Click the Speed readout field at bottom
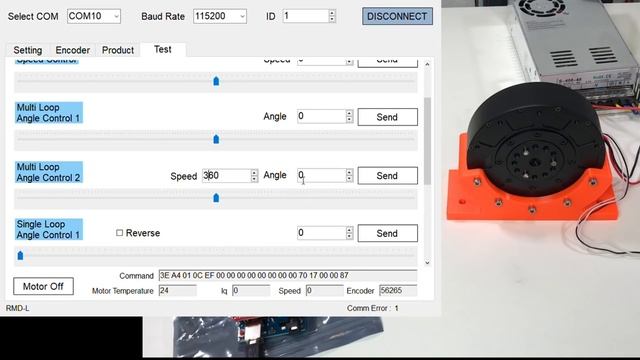640x360 pixels. coord(324,291)
